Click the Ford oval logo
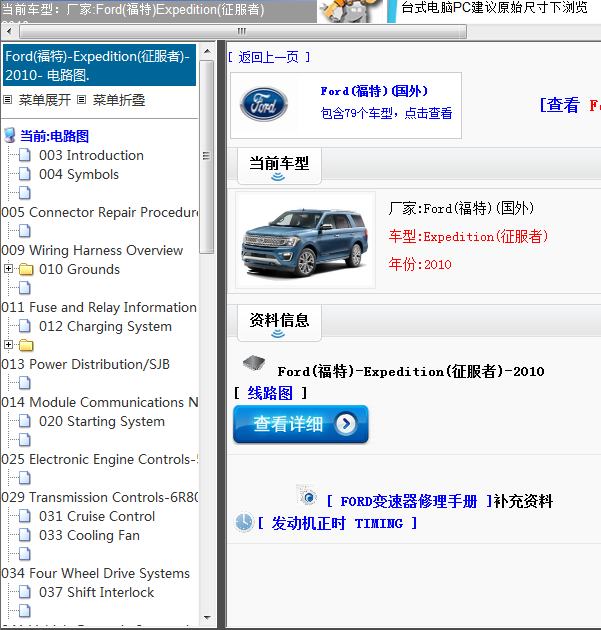 point(264,104)
